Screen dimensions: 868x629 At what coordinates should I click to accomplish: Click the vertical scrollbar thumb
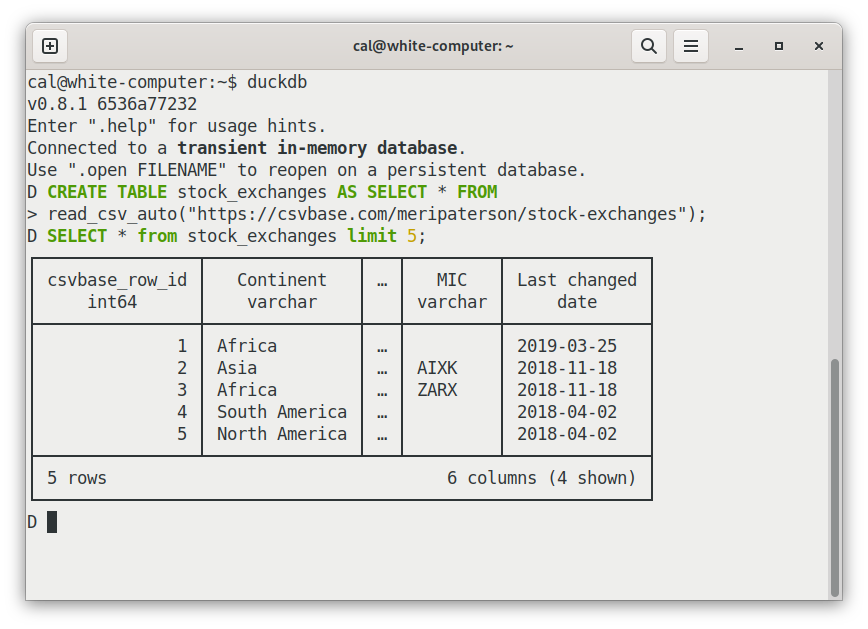[x=835, y=475]
